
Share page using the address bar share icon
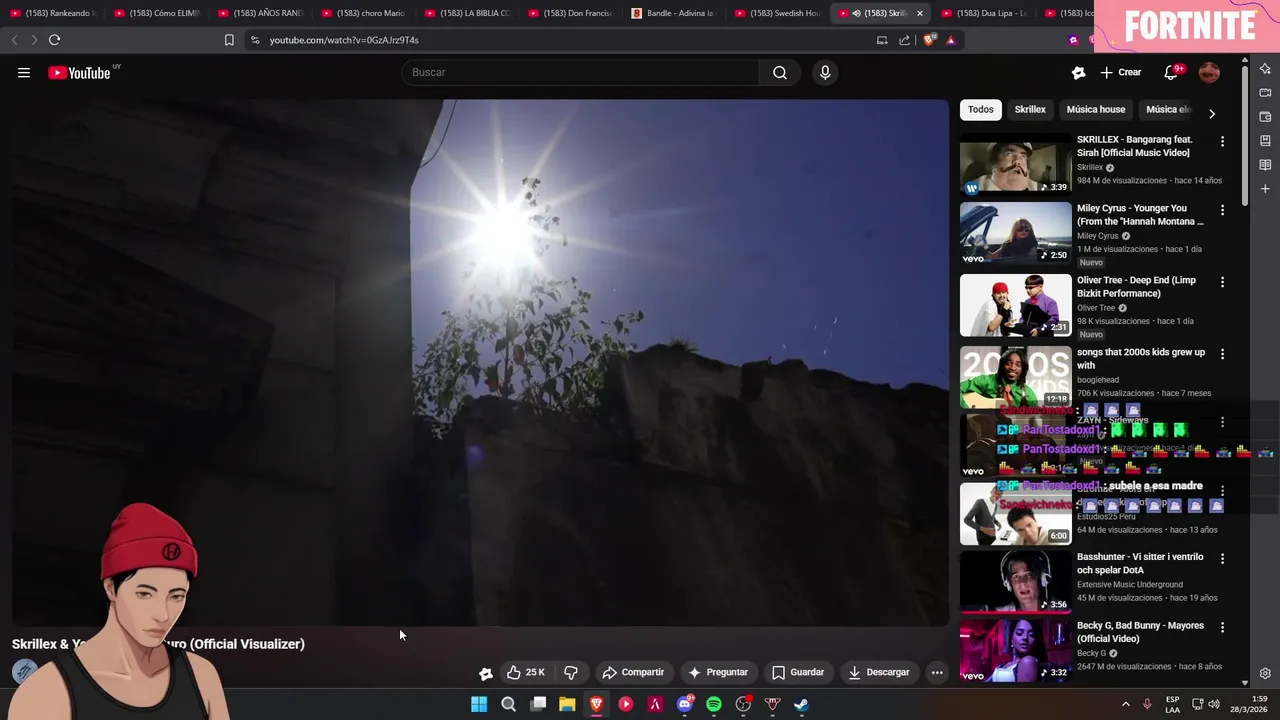click(x=905, y=40)
